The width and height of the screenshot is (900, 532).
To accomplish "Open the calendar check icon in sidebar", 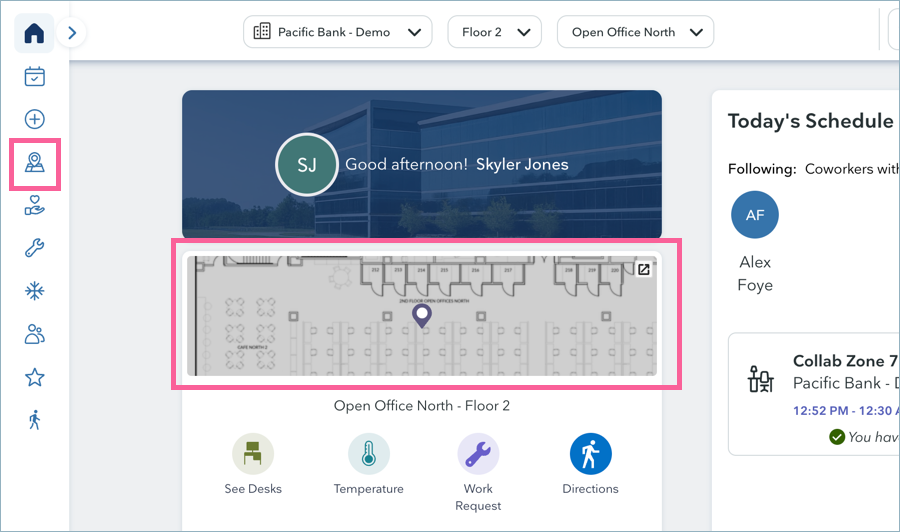I will point(34,76).
